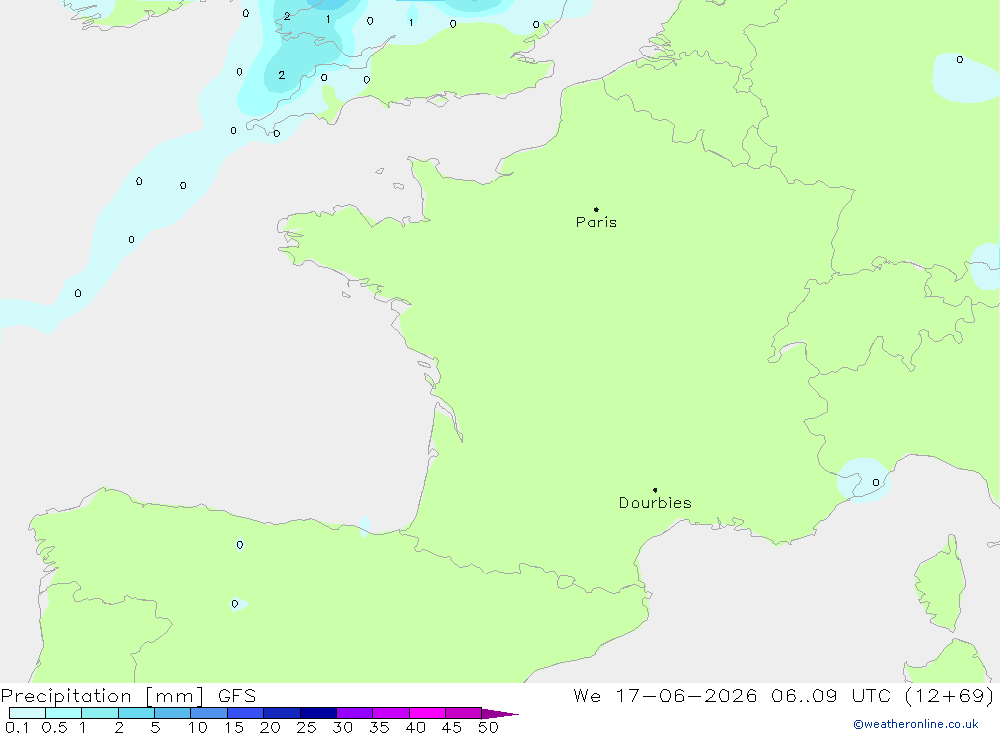This screenshot has height=733, width=1000.
Task: Click the legend value '25'
Action: 307,727
